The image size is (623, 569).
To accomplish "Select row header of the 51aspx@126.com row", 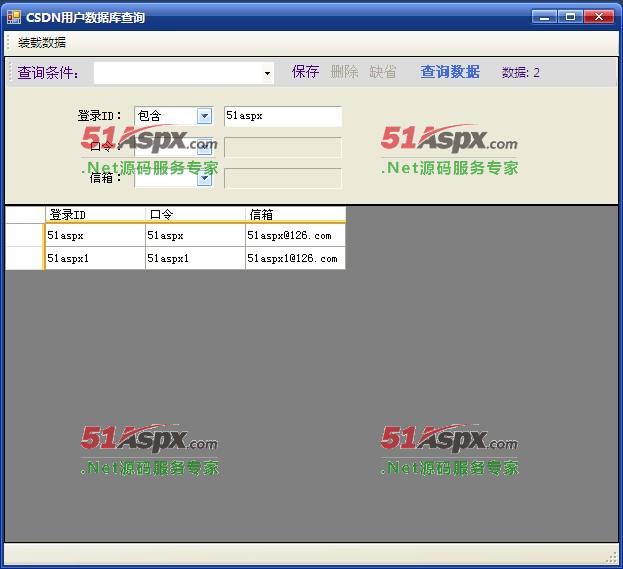I will tap(25, 235).
